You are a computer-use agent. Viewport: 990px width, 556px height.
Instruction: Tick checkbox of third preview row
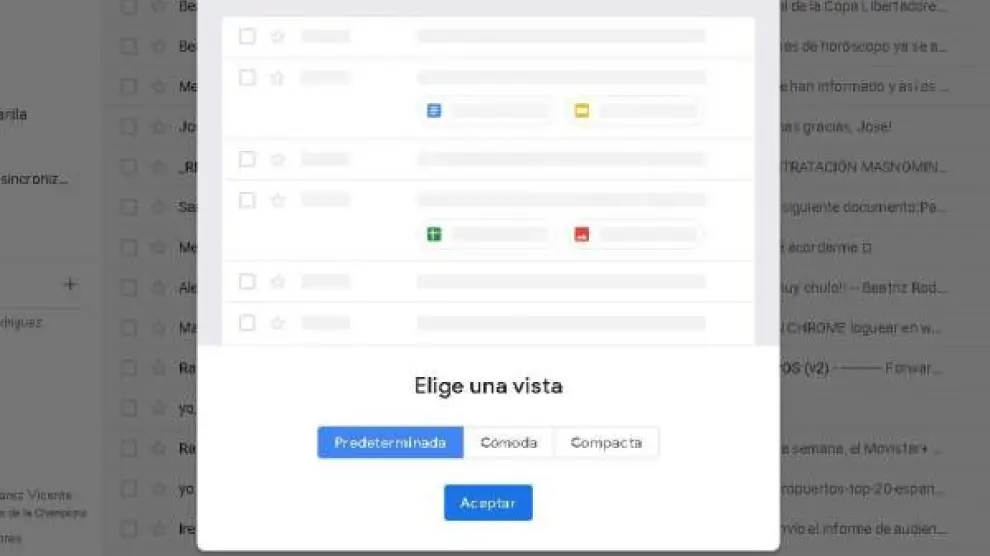pyautogui.click(x=247, y=158)
